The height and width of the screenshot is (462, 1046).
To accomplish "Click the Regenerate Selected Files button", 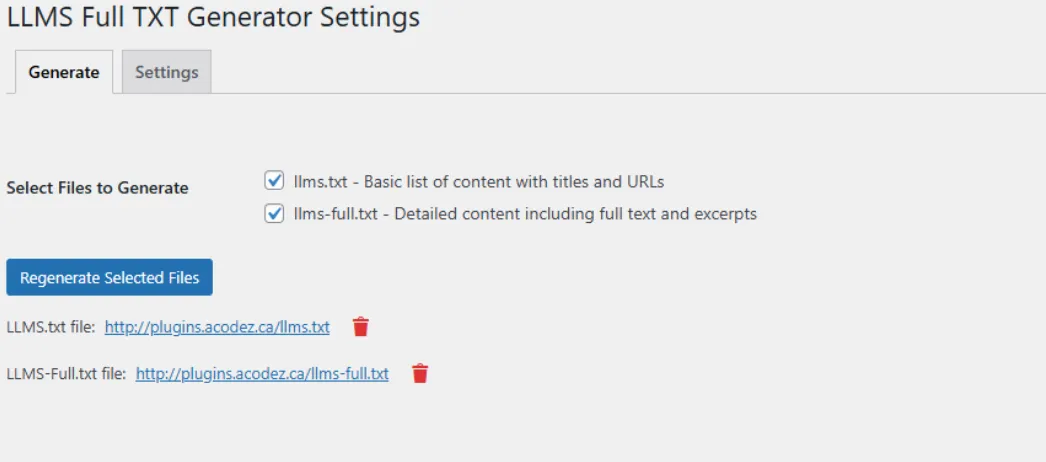I will point(109,277).
